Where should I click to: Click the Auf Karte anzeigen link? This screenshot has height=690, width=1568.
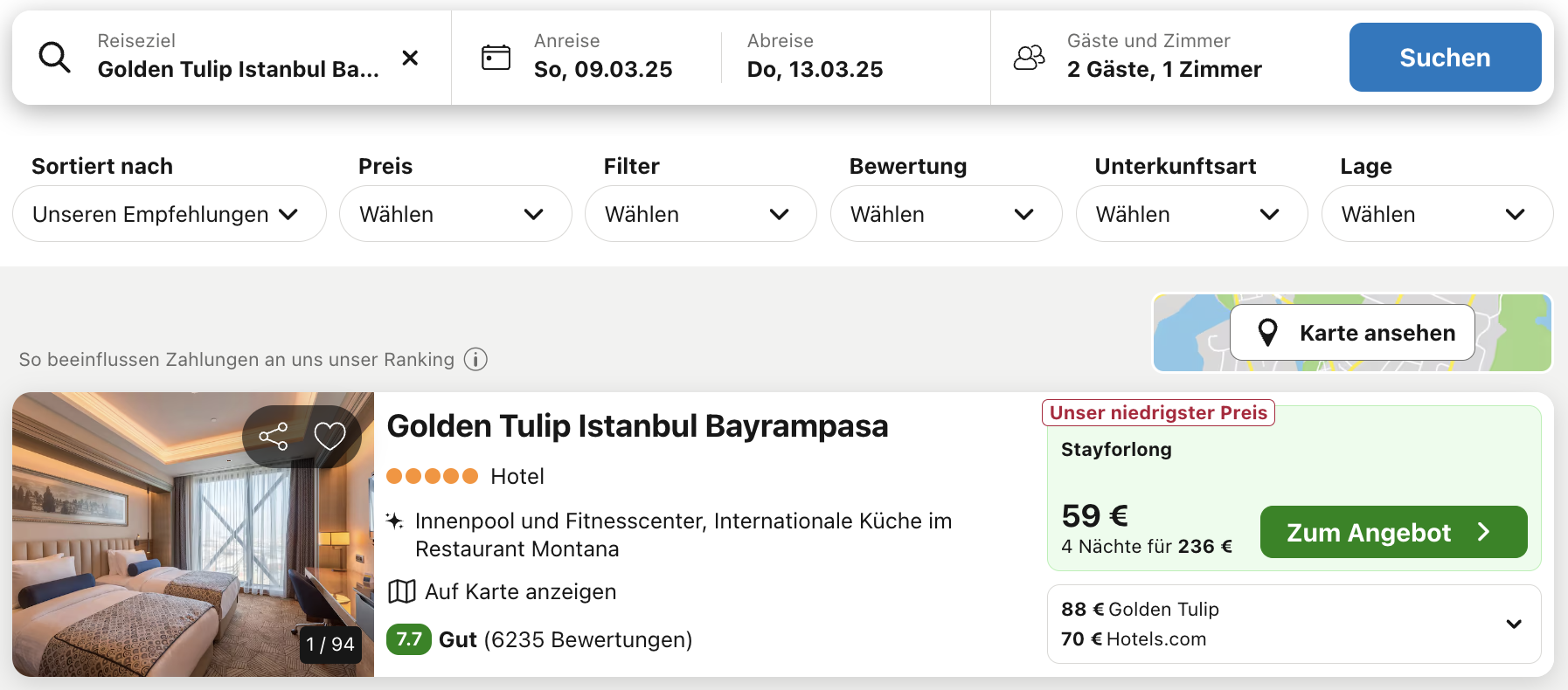pyautogui.click(x=520, y=591)
